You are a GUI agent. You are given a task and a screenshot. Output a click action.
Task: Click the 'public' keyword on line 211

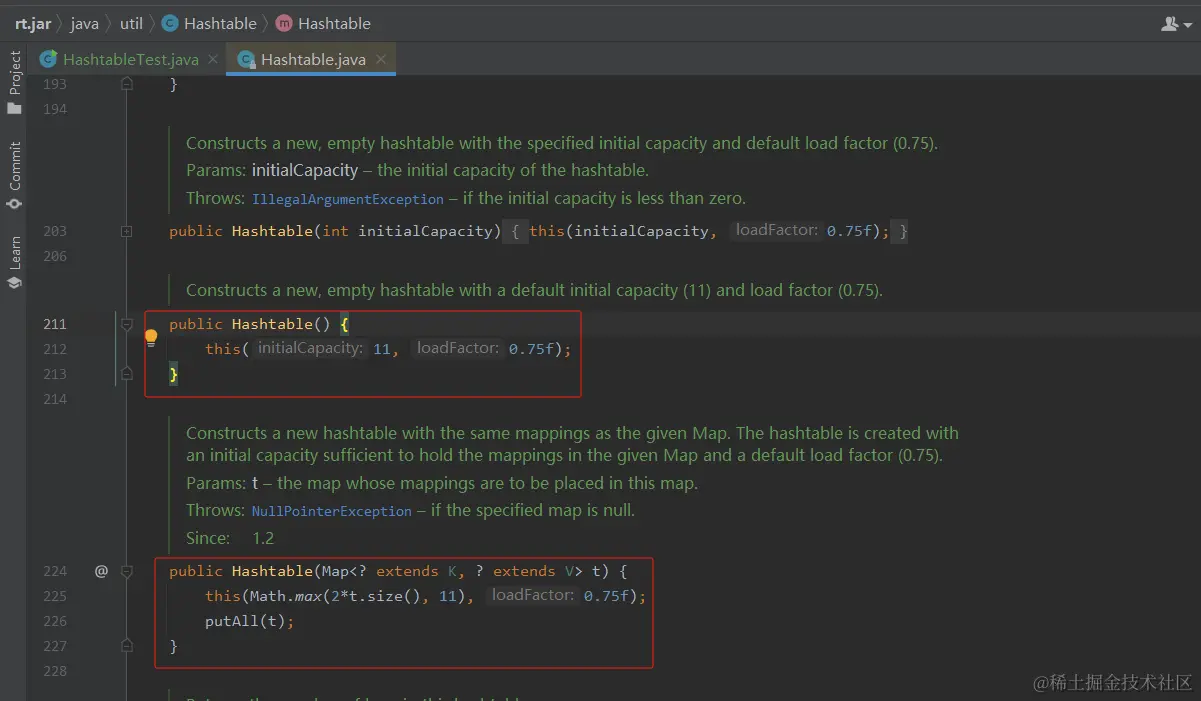coord(196,324)
